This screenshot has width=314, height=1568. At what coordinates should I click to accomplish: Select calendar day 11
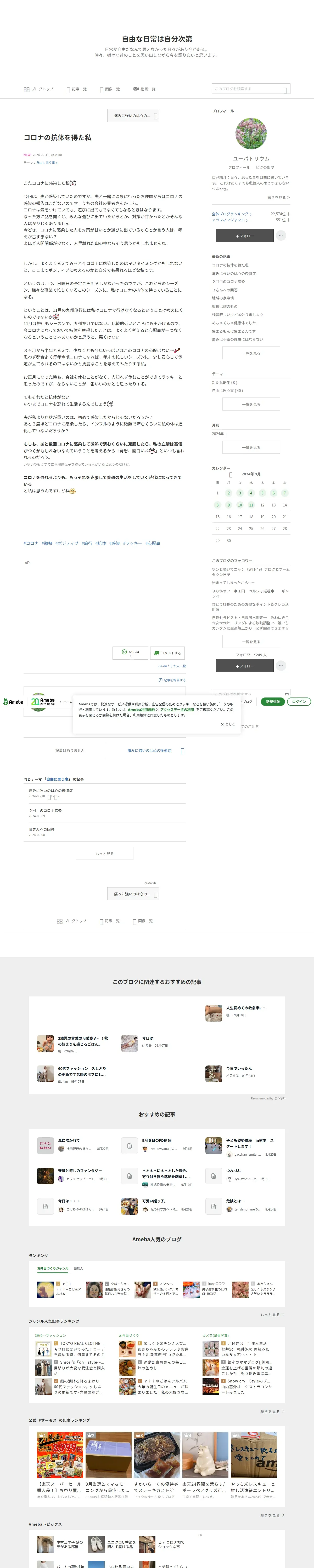pos(251,505)
